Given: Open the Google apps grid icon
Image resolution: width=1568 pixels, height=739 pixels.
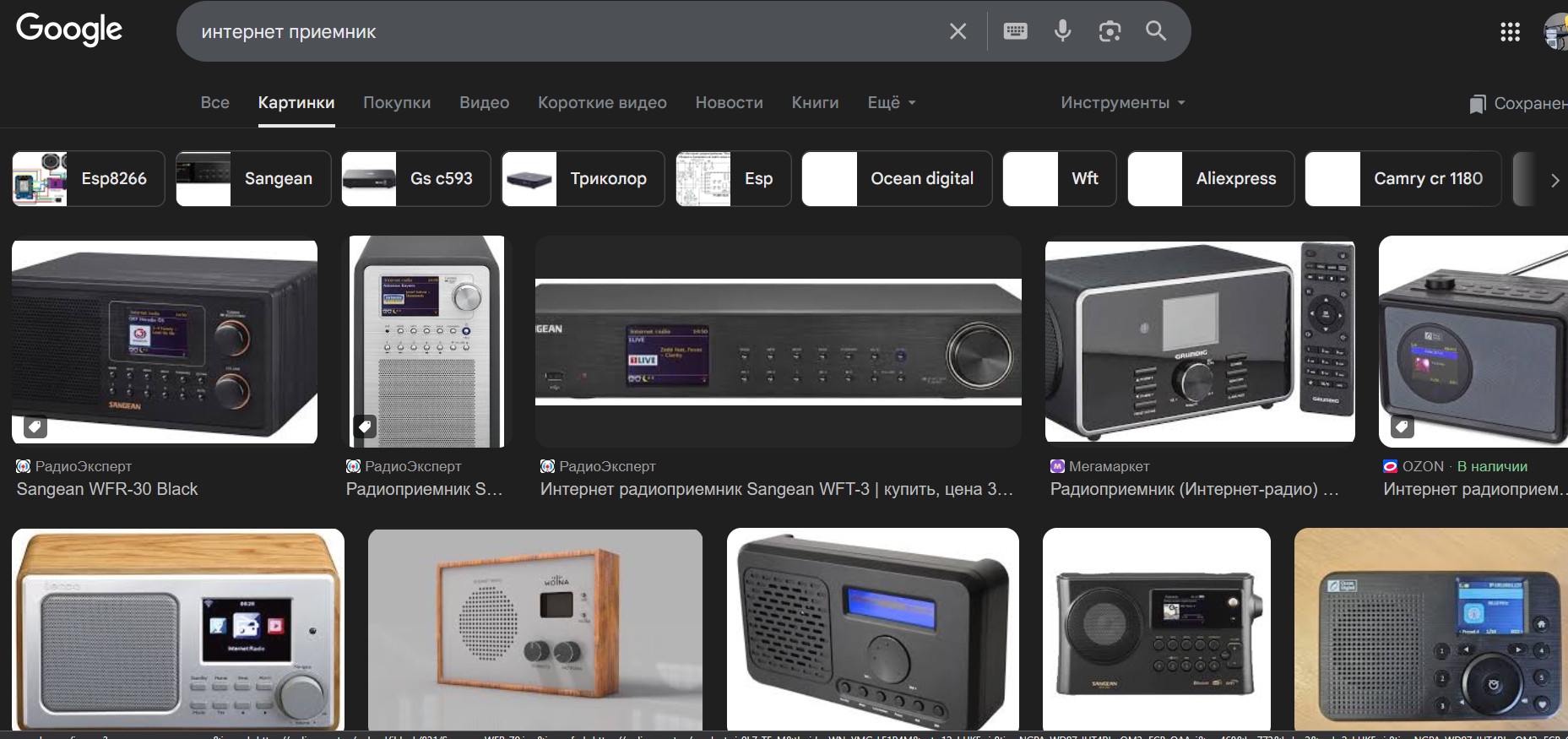Looking at the screenshot, I should (1510, 32).
